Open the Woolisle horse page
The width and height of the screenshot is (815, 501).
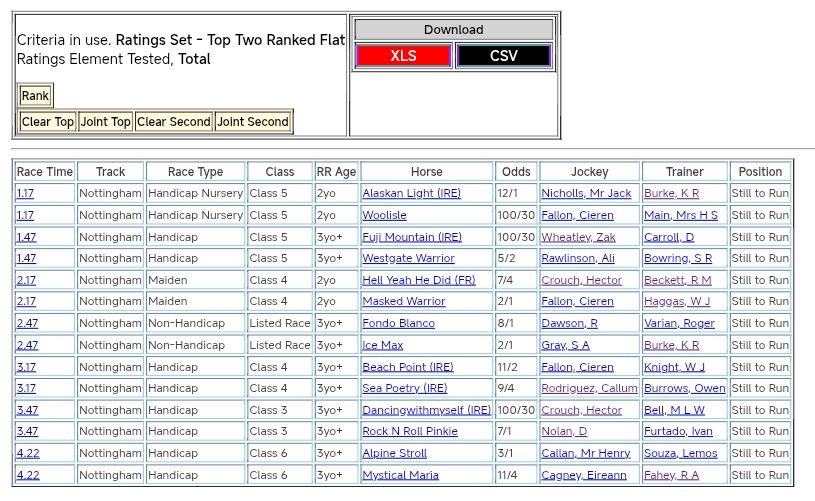(x=384, y=216)
